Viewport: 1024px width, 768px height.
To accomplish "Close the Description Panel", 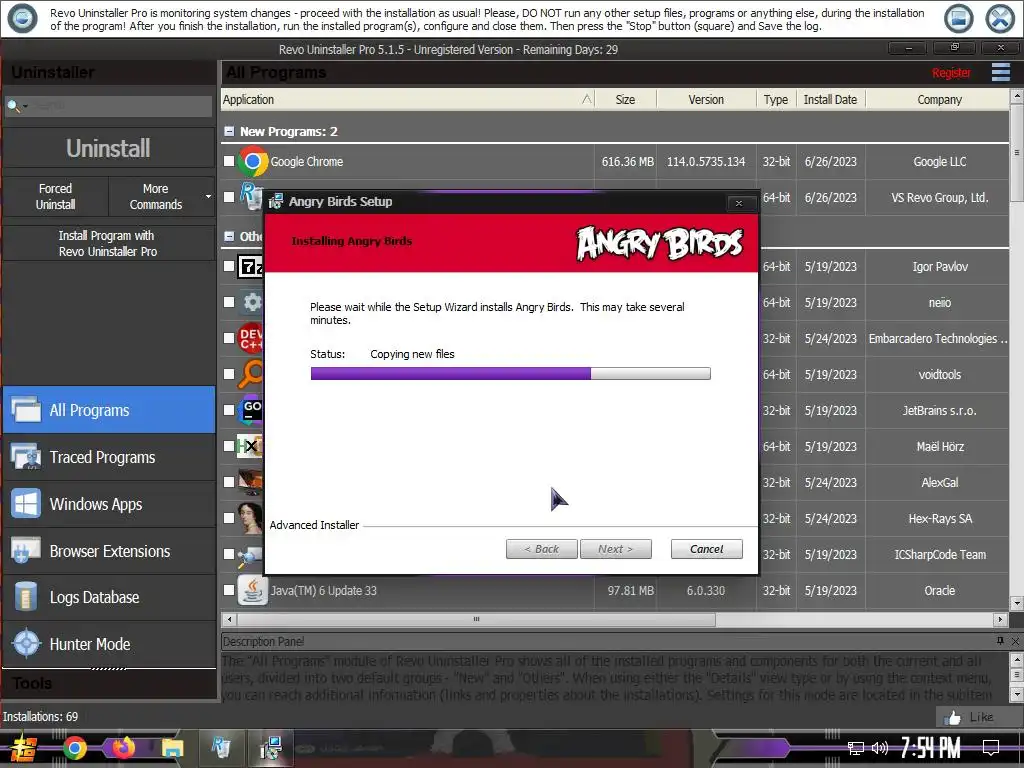I will (1016, 641).
